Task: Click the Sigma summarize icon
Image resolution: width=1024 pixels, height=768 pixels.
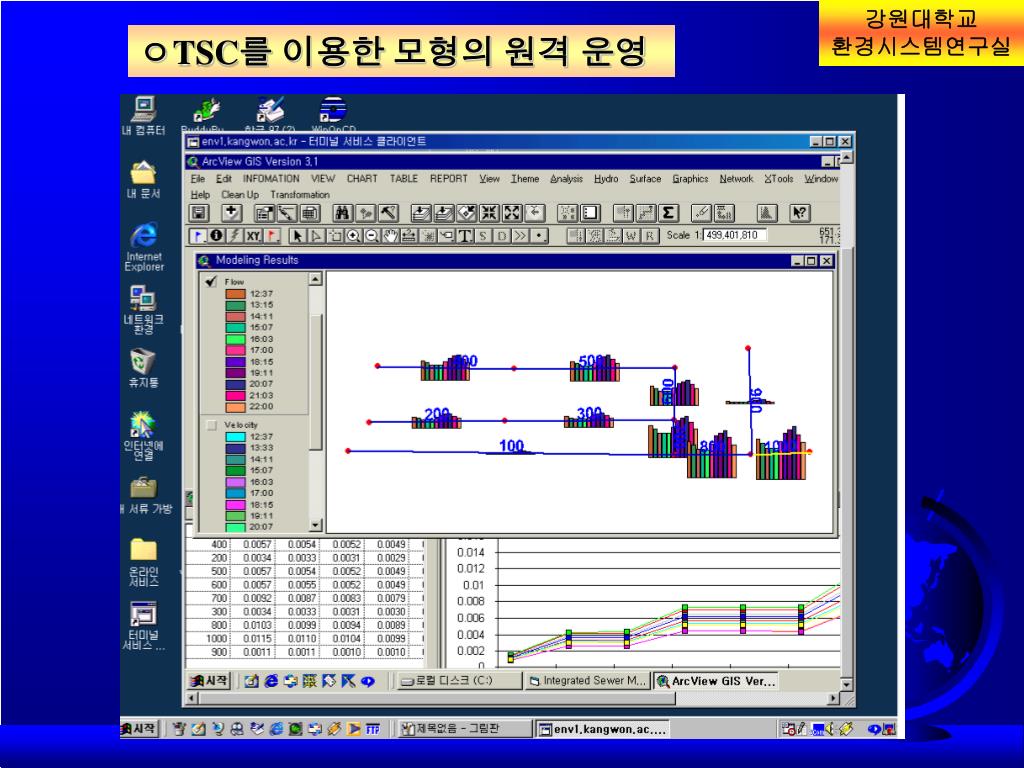Action: 668,213
